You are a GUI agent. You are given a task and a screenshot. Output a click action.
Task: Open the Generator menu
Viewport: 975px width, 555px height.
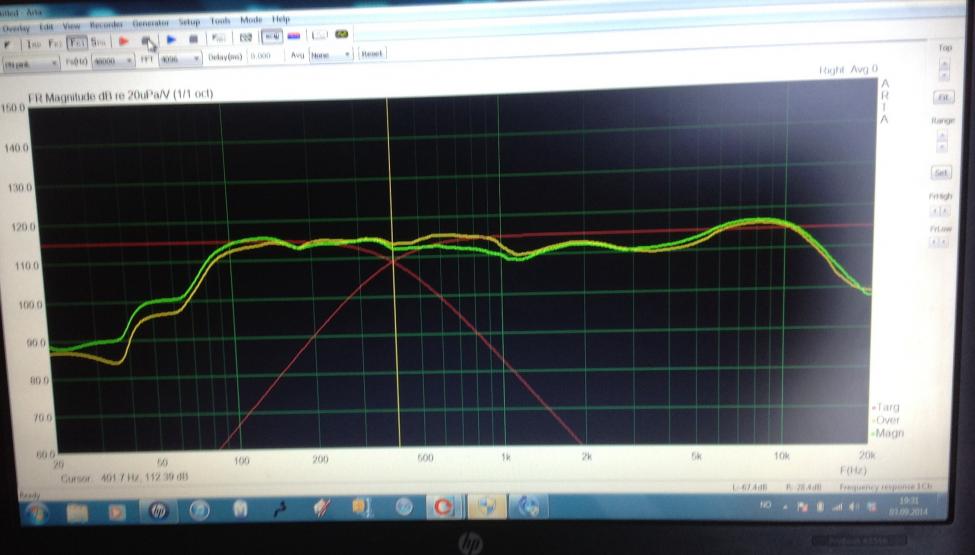pos(150,23)
